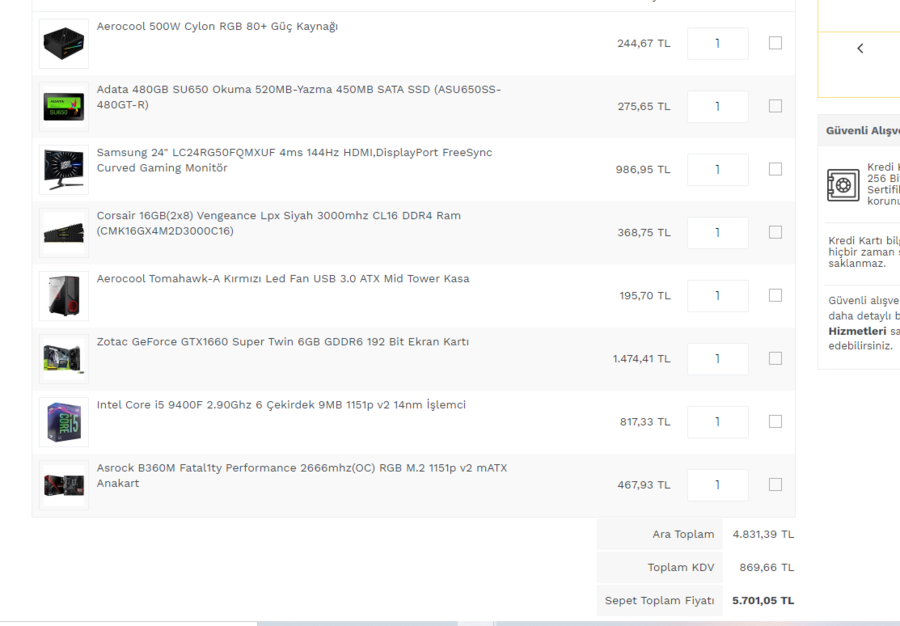Click quantity box for Corsair Vengeance RAM
900x626 pixels.
pos(717,232)
